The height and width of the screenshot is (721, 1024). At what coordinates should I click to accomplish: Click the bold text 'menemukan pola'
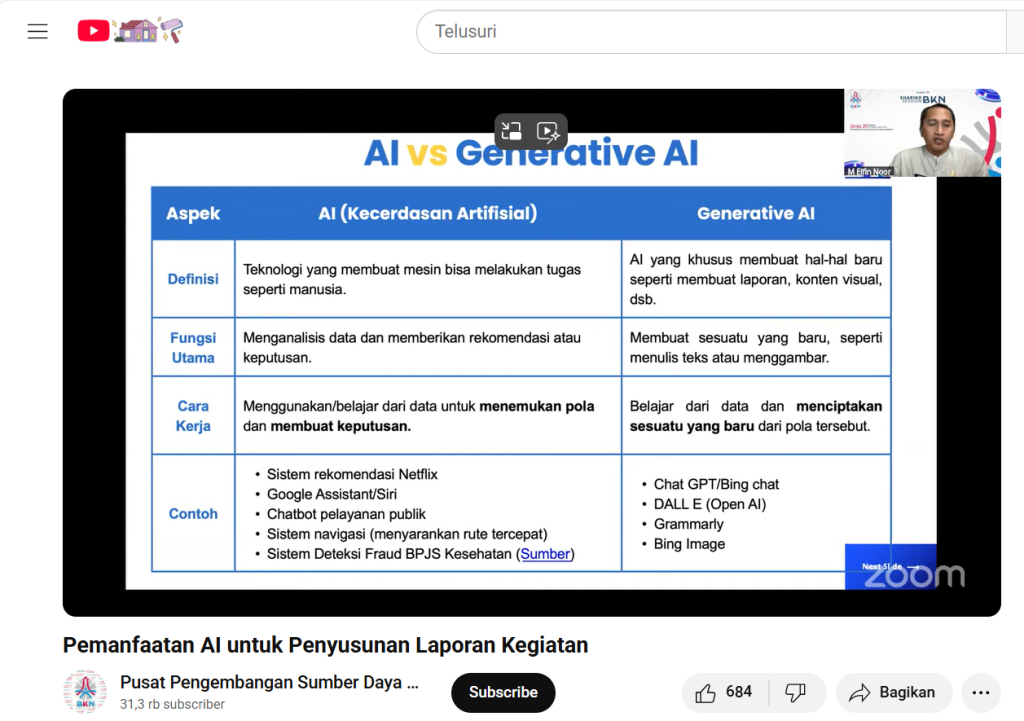pyautogui.click(x=537, y=406)
